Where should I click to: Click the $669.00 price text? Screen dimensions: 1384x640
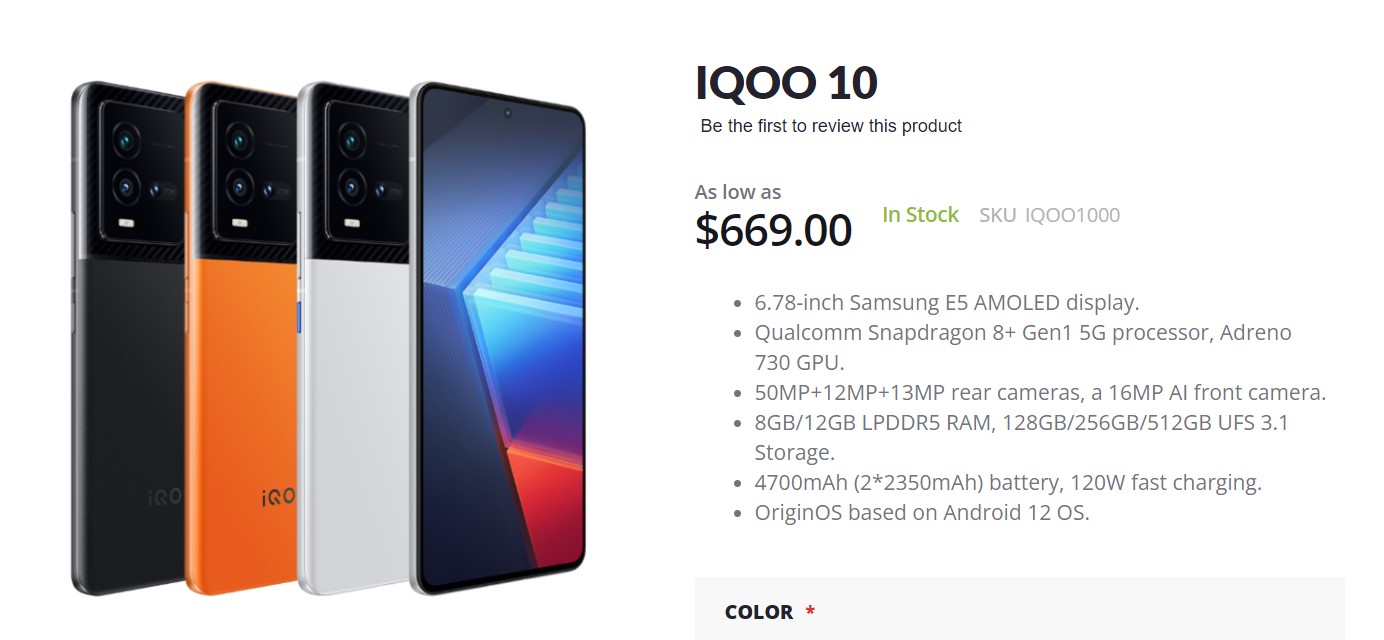click(772, 229)
